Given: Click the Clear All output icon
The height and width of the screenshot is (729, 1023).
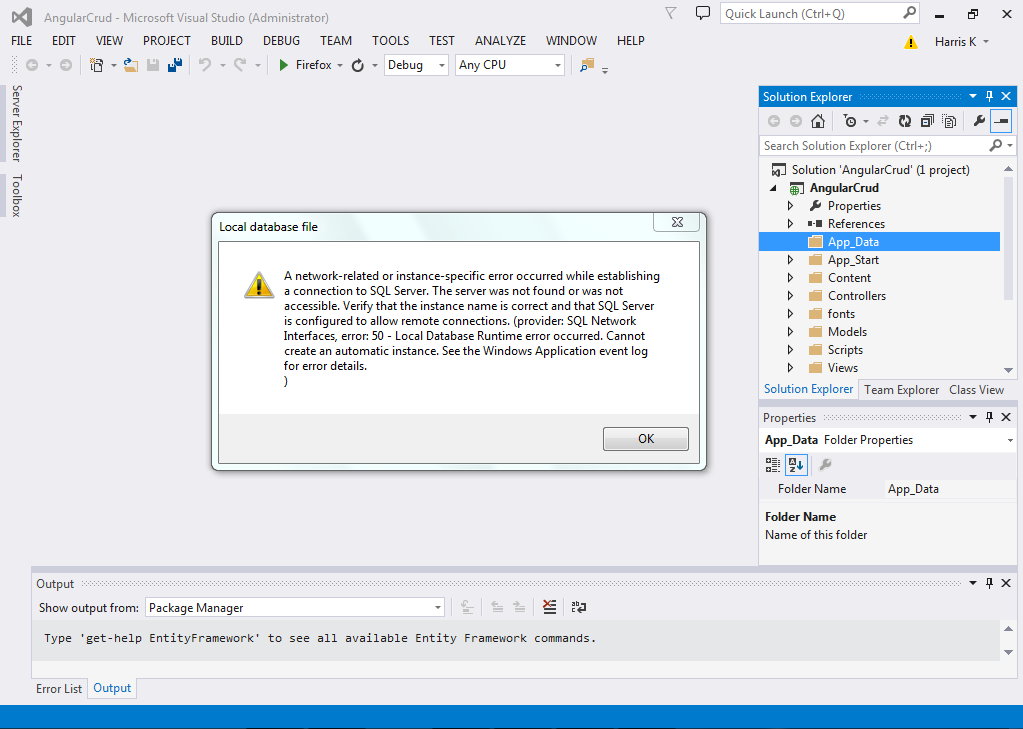Looking at the screenshot, I should click(x=549, y=606).
